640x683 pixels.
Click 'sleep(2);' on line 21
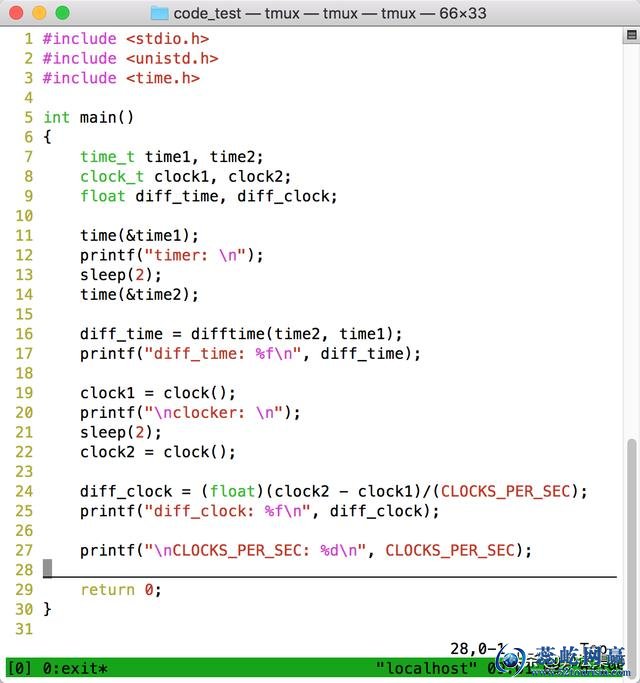(121, 433)
